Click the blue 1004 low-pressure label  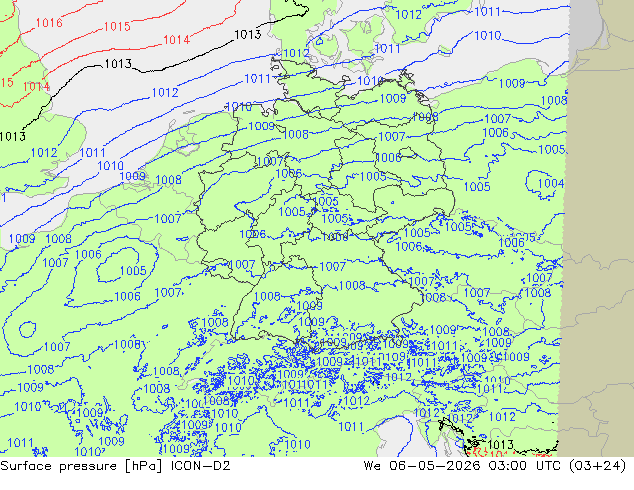[551, 184]
